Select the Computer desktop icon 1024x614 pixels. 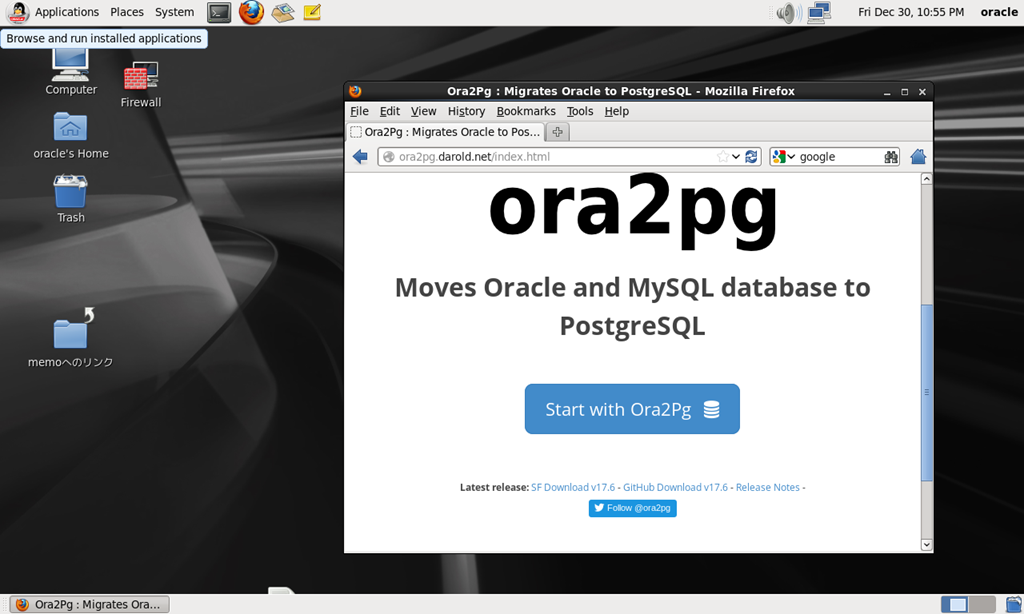[x=71, y=73]
